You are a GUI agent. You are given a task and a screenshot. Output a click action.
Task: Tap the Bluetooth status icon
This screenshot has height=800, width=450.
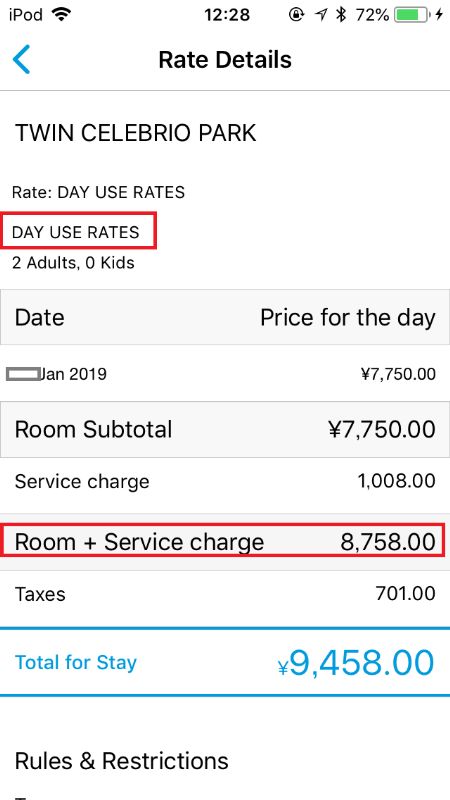341,15
